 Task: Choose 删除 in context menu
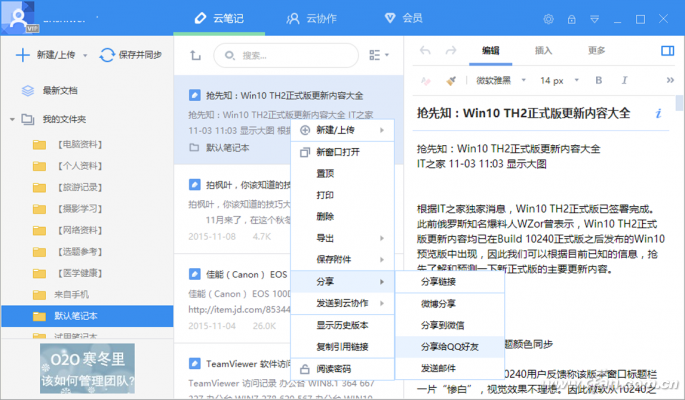point(342,216)
